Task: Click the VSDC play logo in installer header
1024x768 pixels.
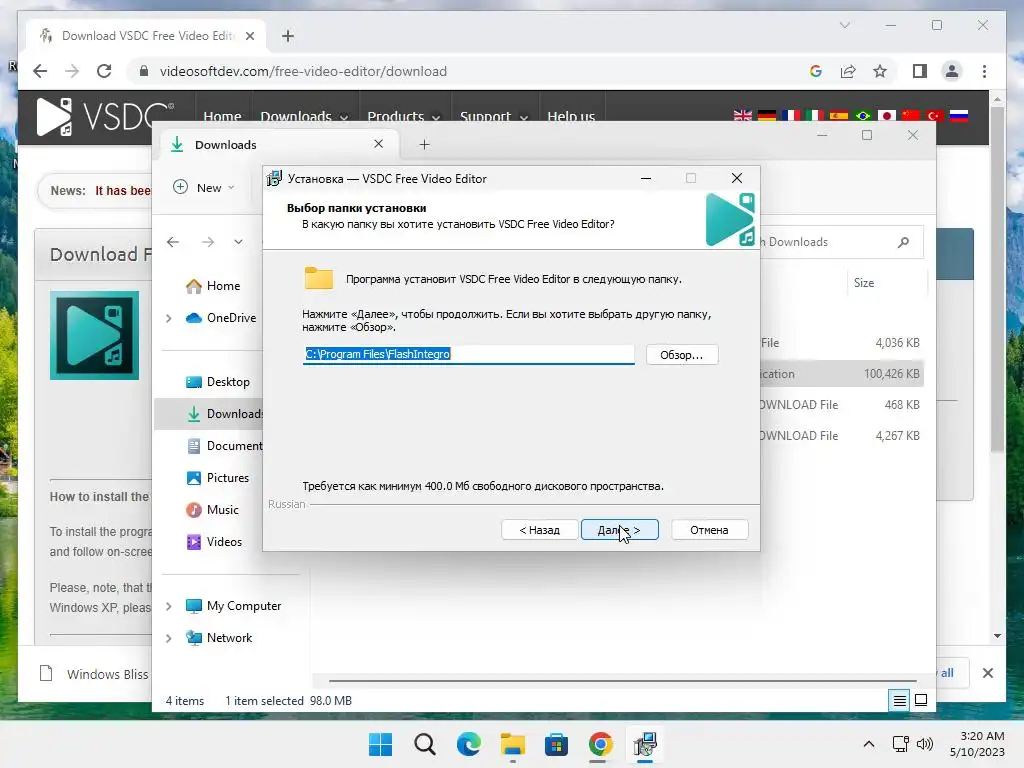Action: coord(730,219)
